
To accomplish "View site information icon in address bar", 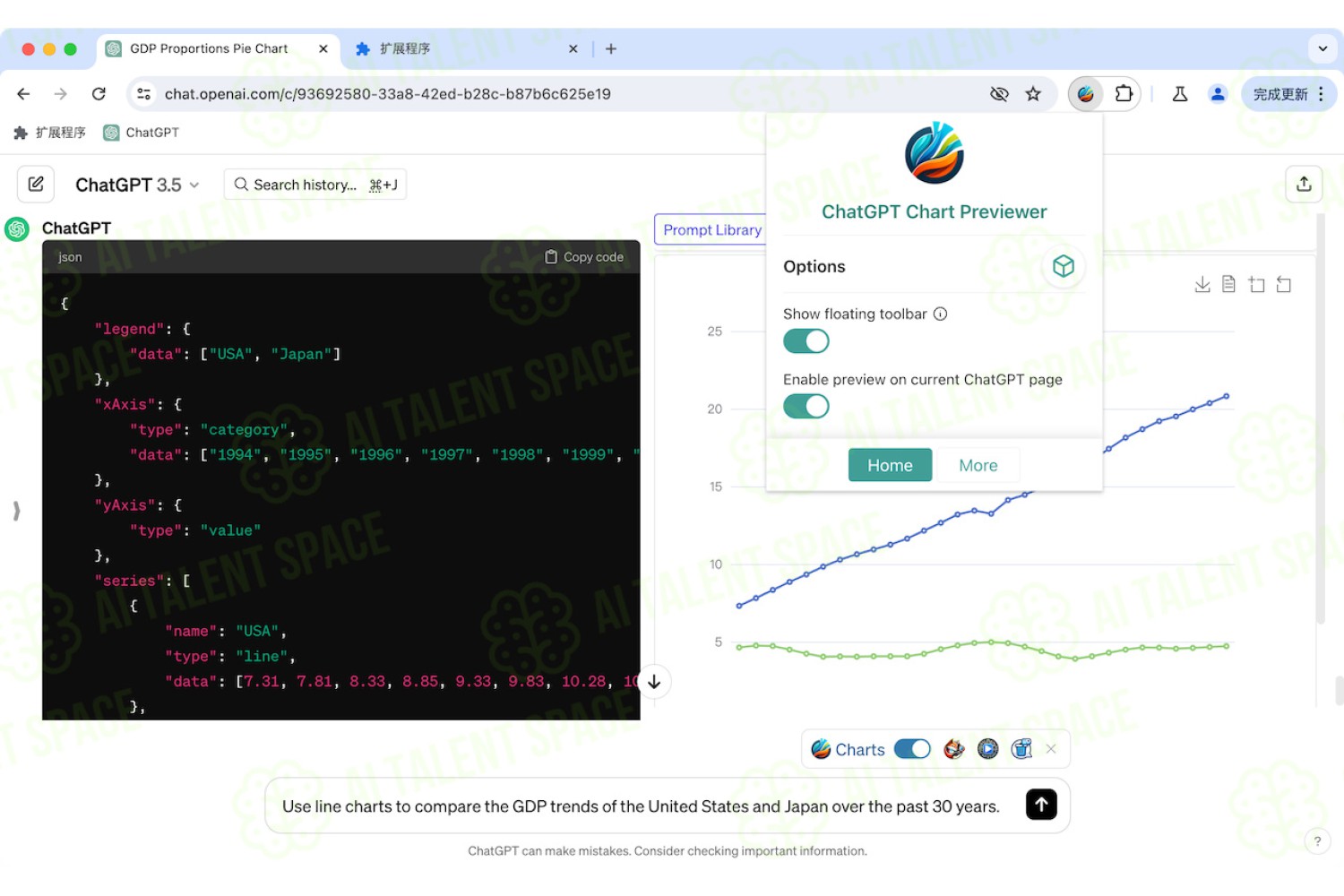I will [143, 94].
